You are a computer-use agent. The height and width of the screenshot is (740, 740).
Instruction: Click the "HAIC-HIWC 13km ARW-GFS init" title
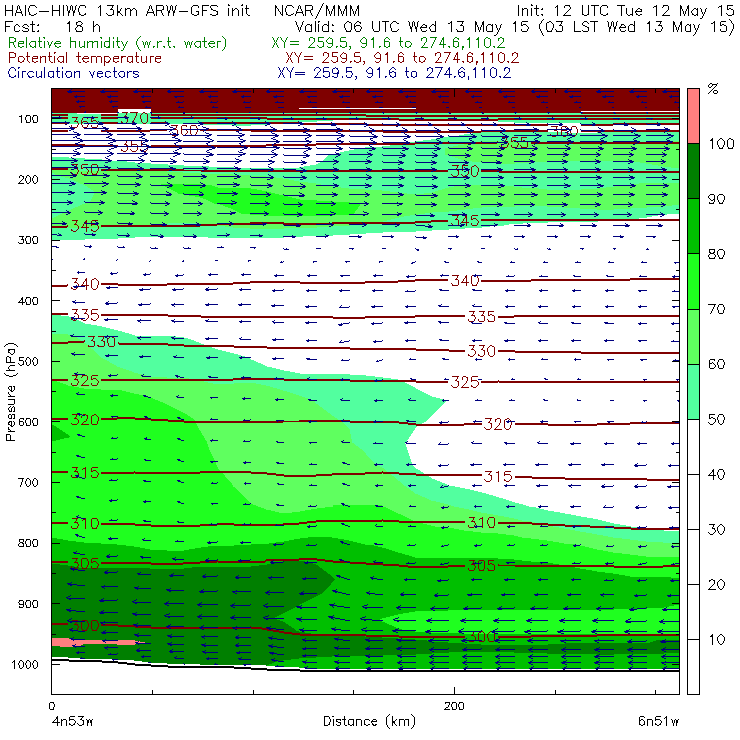pyautogui.click(x=127, y=10)
